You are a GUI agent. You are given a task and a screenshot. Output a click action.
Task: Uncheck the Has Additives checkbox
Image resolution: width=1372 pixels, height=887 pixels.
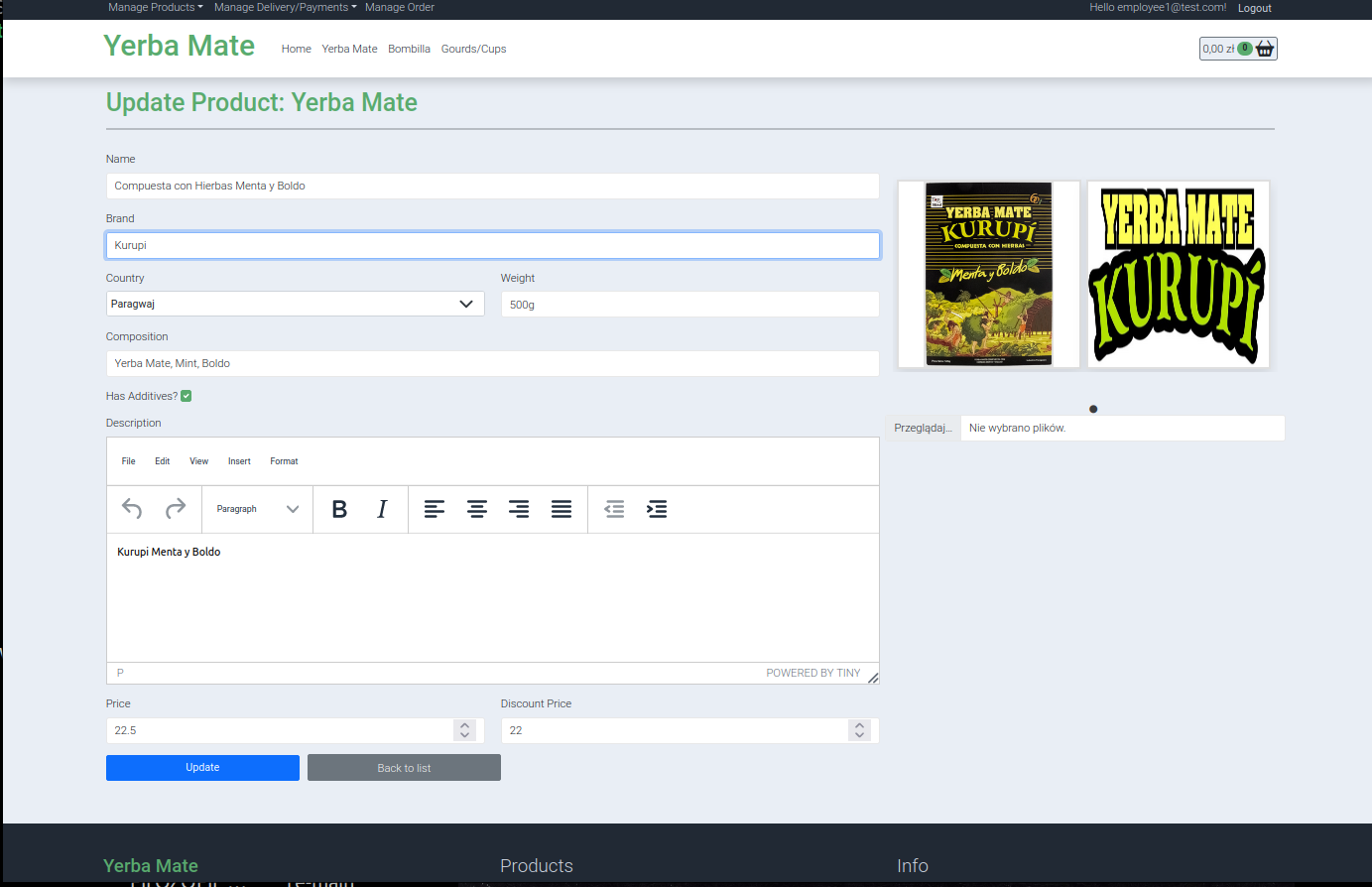(187, 396)
